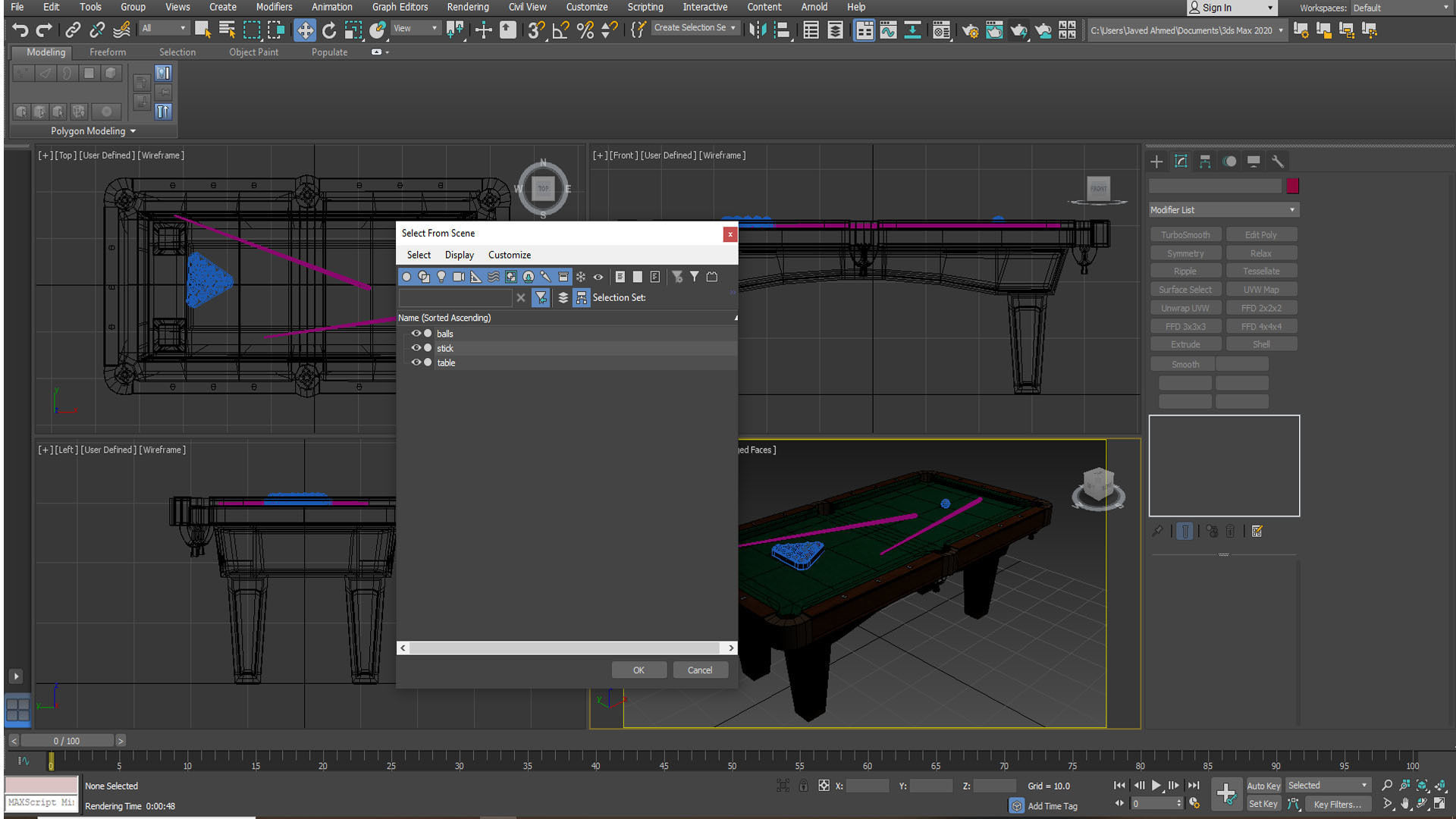Toggle Sort by Layer stack icon in dialog
The image size is (1456, 819).
(563, 298)
